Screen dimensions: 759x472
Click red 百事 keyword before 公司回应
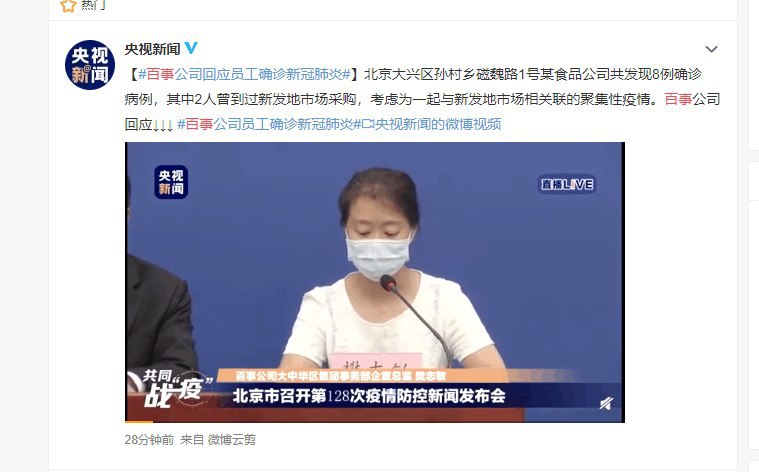click(x=678, y=99)
